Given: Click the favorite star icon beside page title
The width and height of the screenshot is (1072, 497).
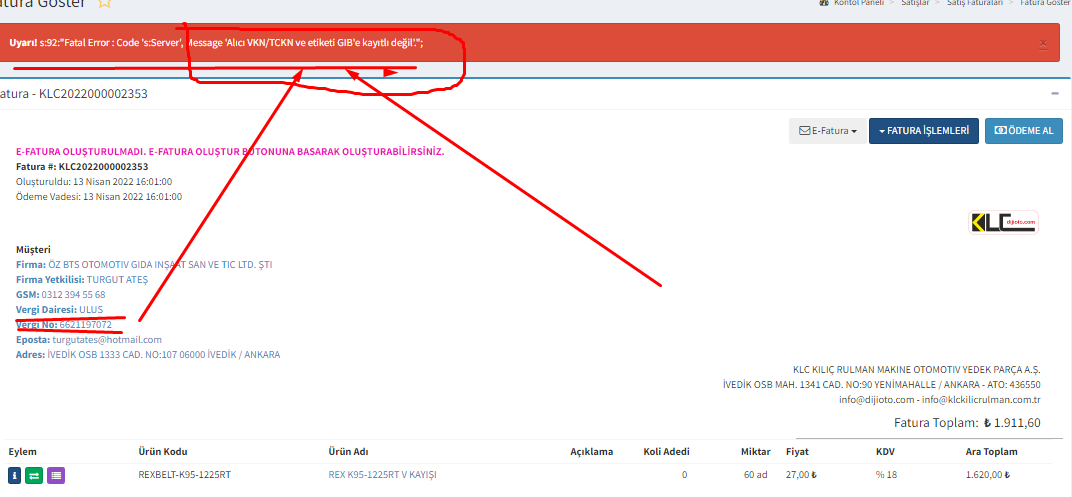Looking at the screenshot, I should coord(104,3).
